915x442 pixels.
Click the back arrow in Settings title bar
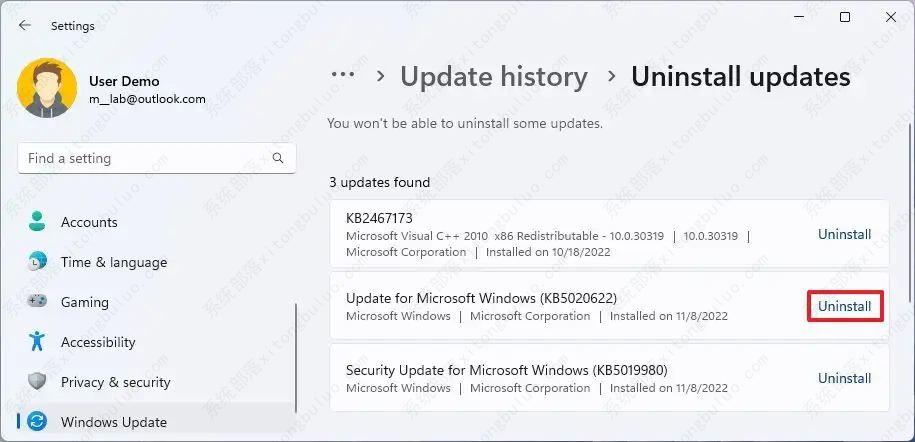(x=25, y=26)
